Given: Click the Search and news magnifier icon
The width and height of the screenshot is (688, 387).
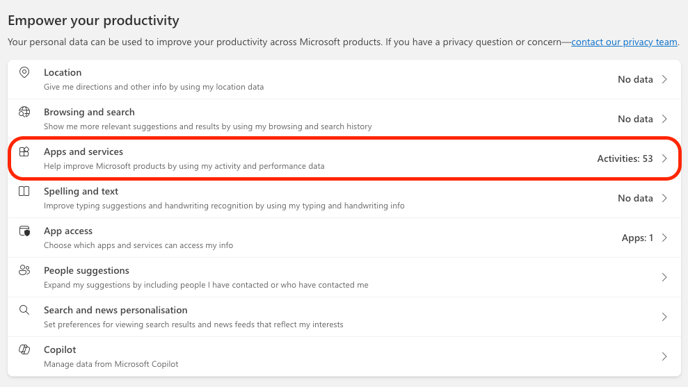Looking at the screenshot, I should pos(24,310).
